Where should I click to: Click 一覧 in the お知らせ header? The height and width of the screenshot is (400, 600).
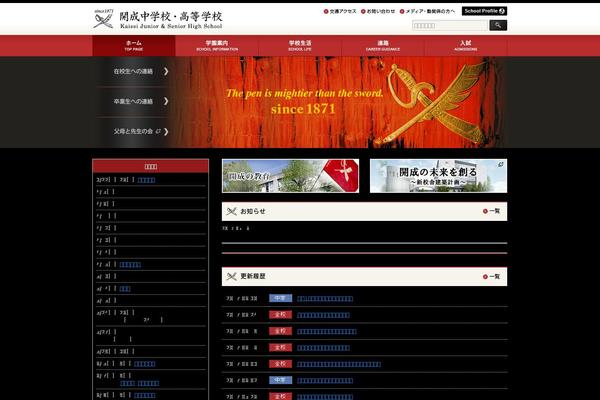491,211
